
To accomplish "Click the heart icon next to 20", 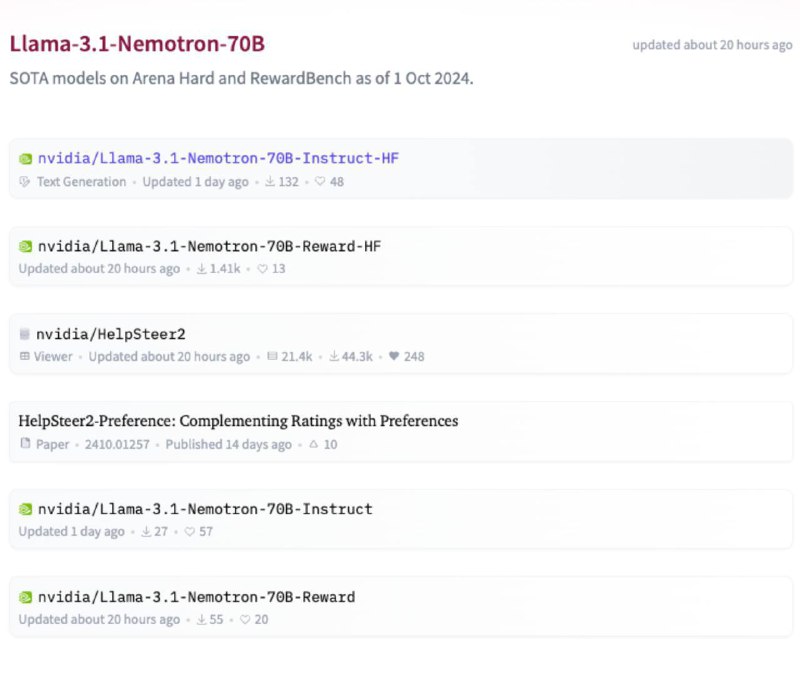I will click(245, 619).
